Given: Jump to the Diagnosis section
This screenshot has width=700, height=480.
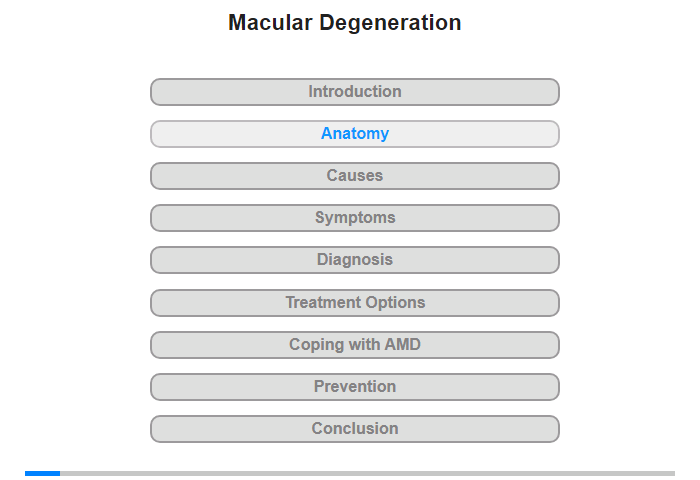Looking at the screenshot, I should click(x=354, y=260).
